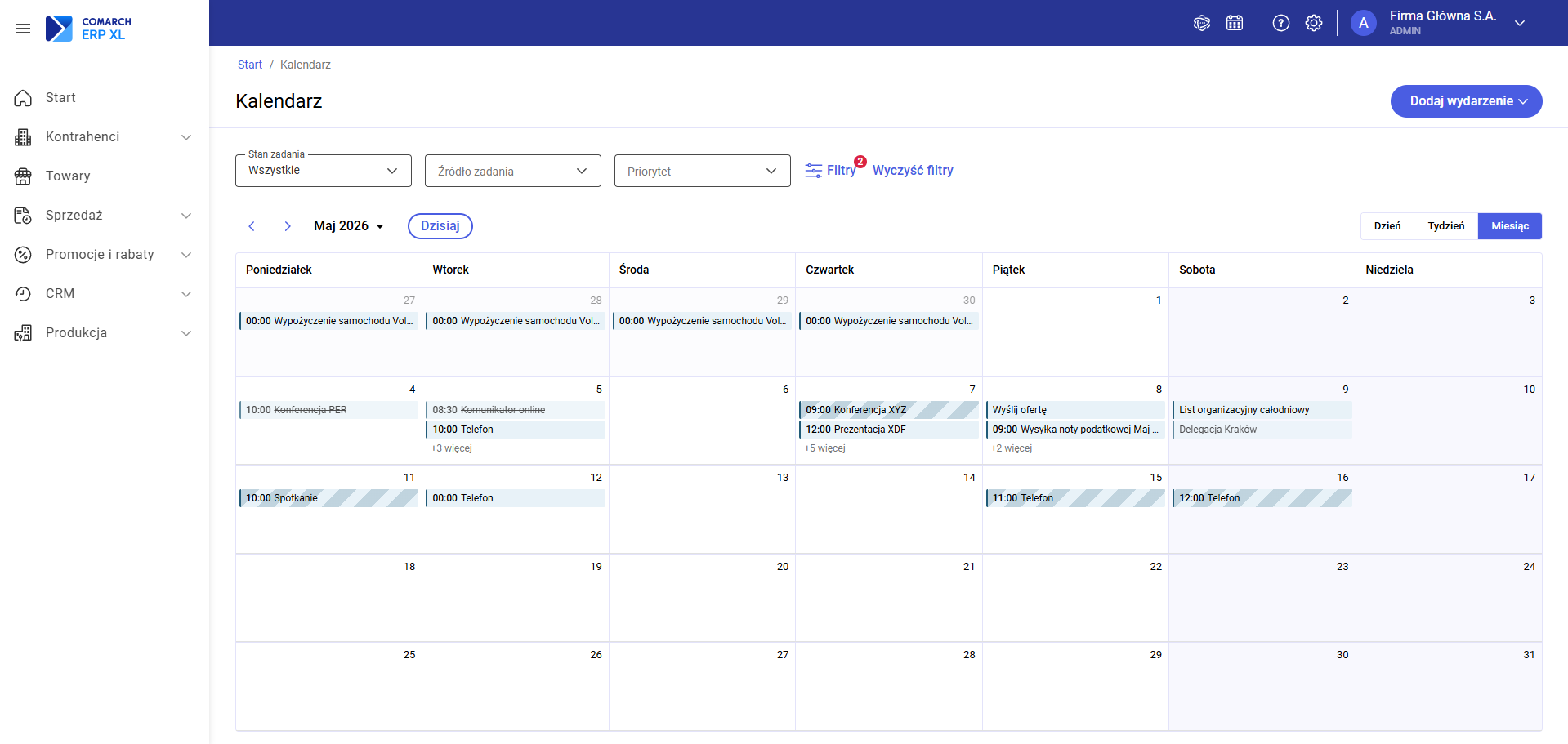Go to next month arrow
Image resolution: width=1568 pixels, height=744 pixels.
point(288,226)
